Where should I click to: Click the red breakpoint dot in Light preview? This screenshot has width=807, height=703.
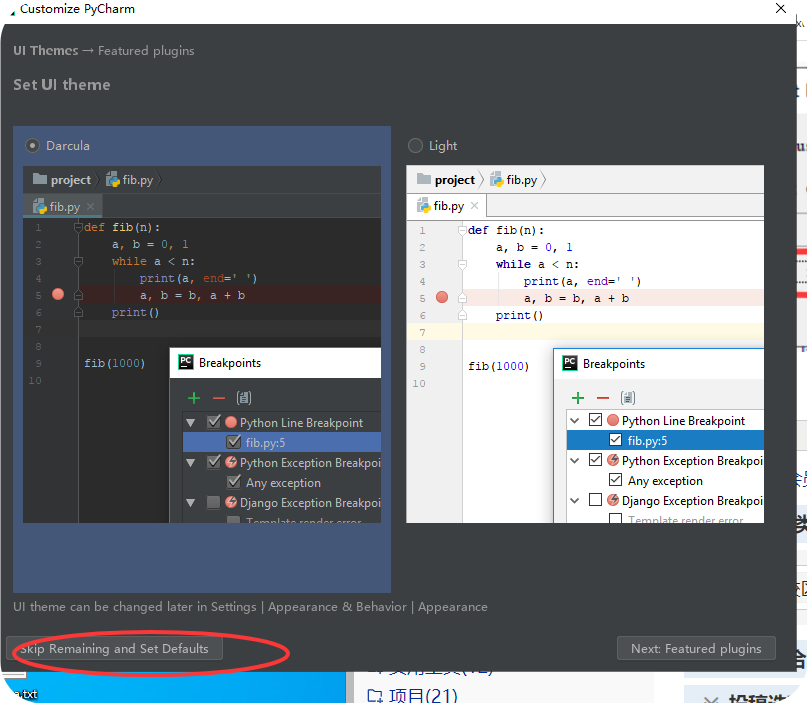click(442, 297)
